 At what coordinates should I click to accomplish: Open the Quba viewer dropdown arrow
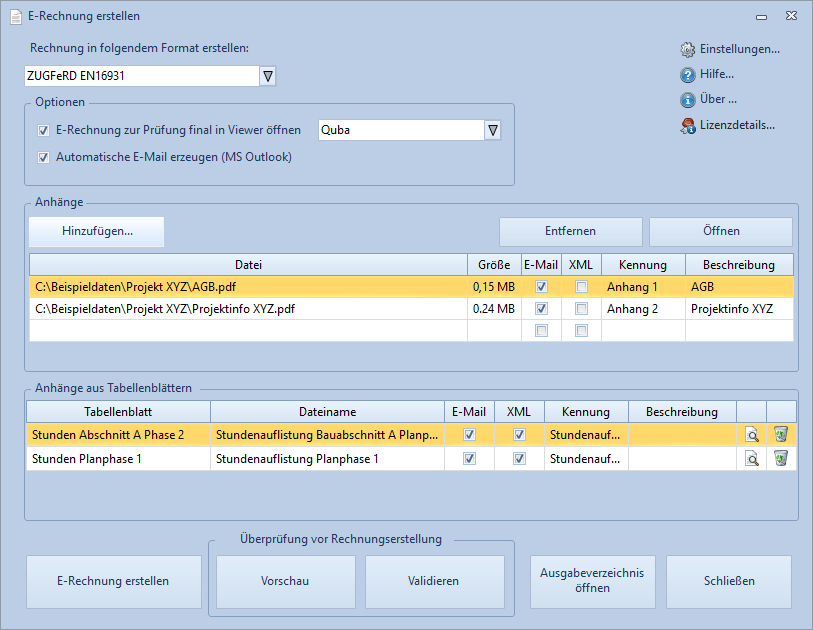pos(493,130)
